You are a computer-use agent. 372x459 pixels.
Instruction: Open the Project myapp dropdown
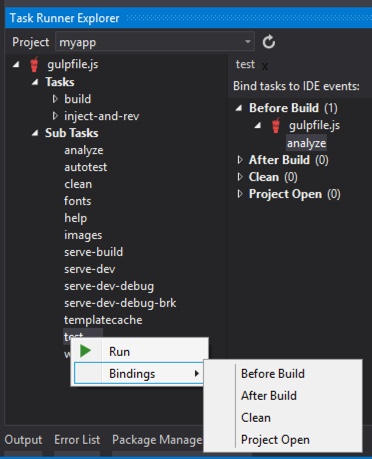point(155,42)
